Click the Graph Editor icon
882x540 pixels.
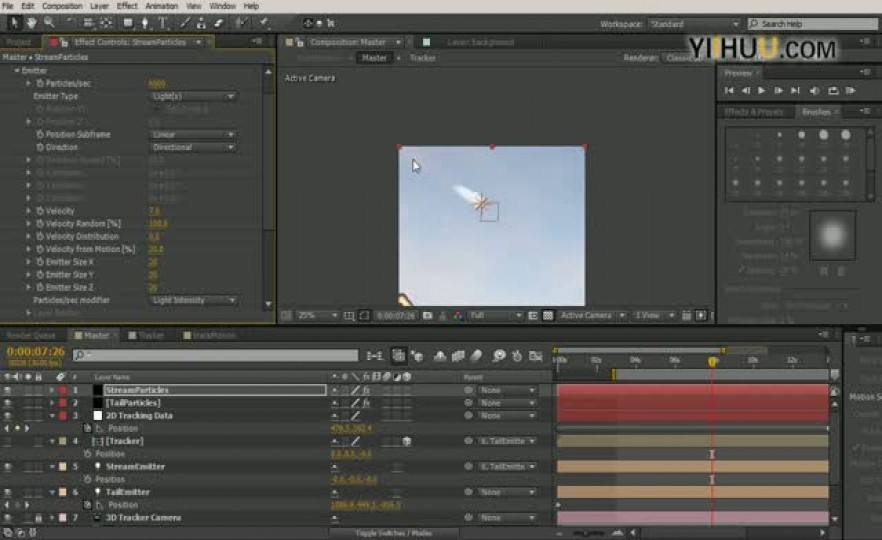click(x=536, y=356)
